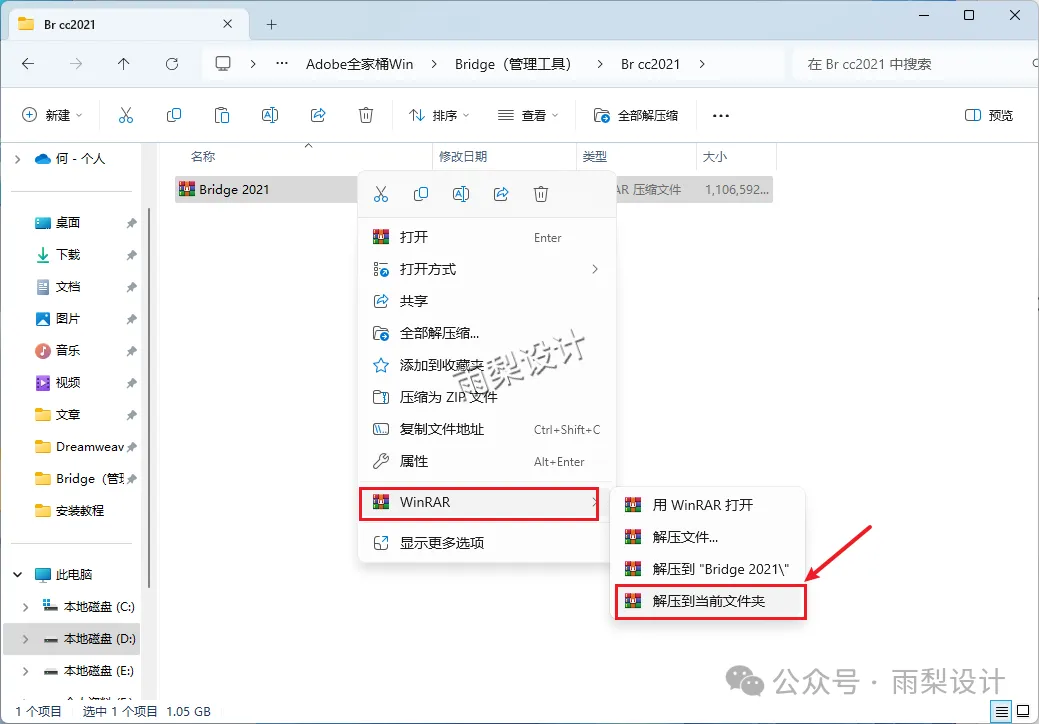Click the chevron after Adobe全家桶Win in the address bar
The height and width of the screenshot is (724, 1039).
pos(434,64)
